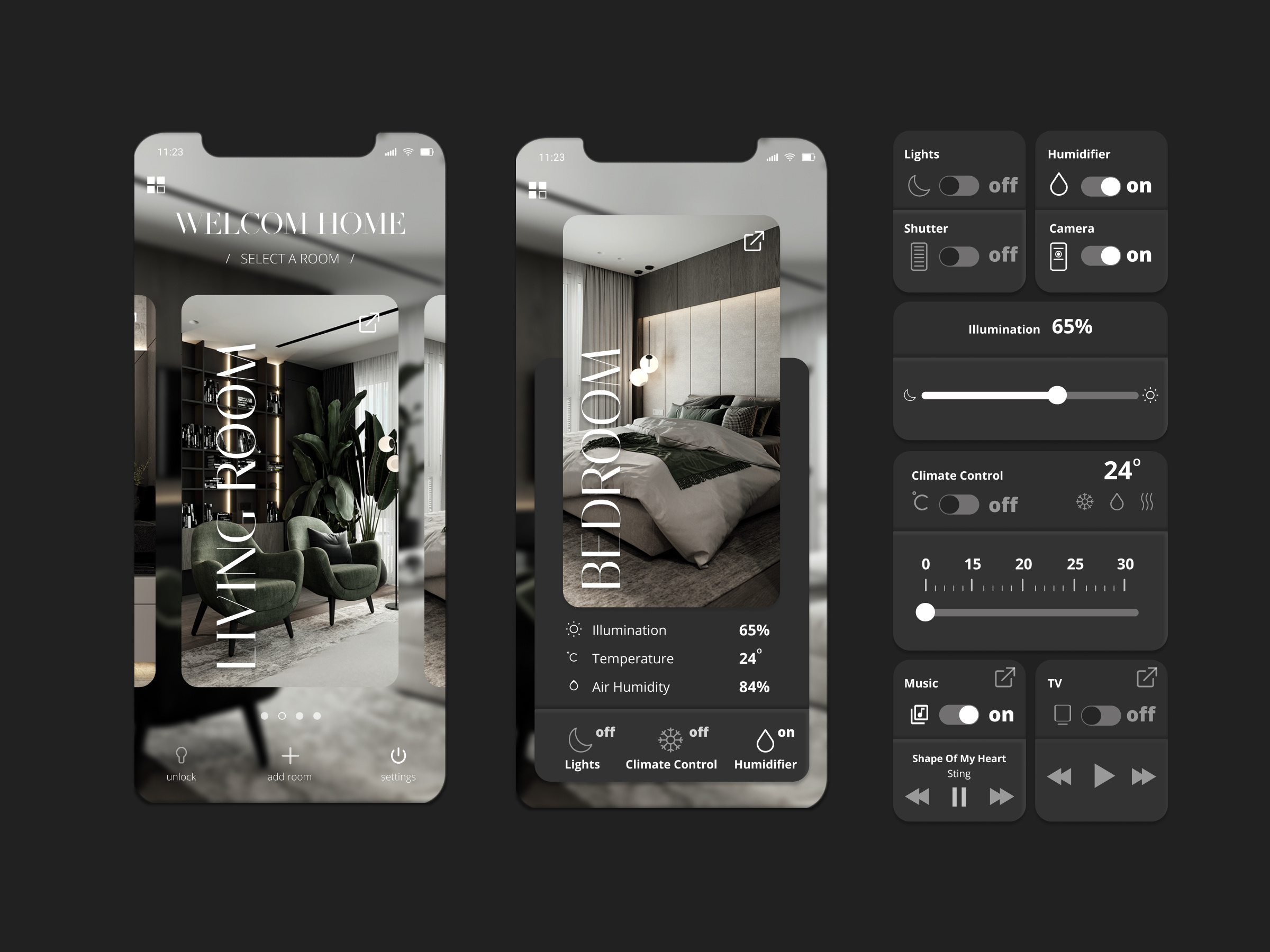Tap the unlock bulb icon

click(182, 755)
